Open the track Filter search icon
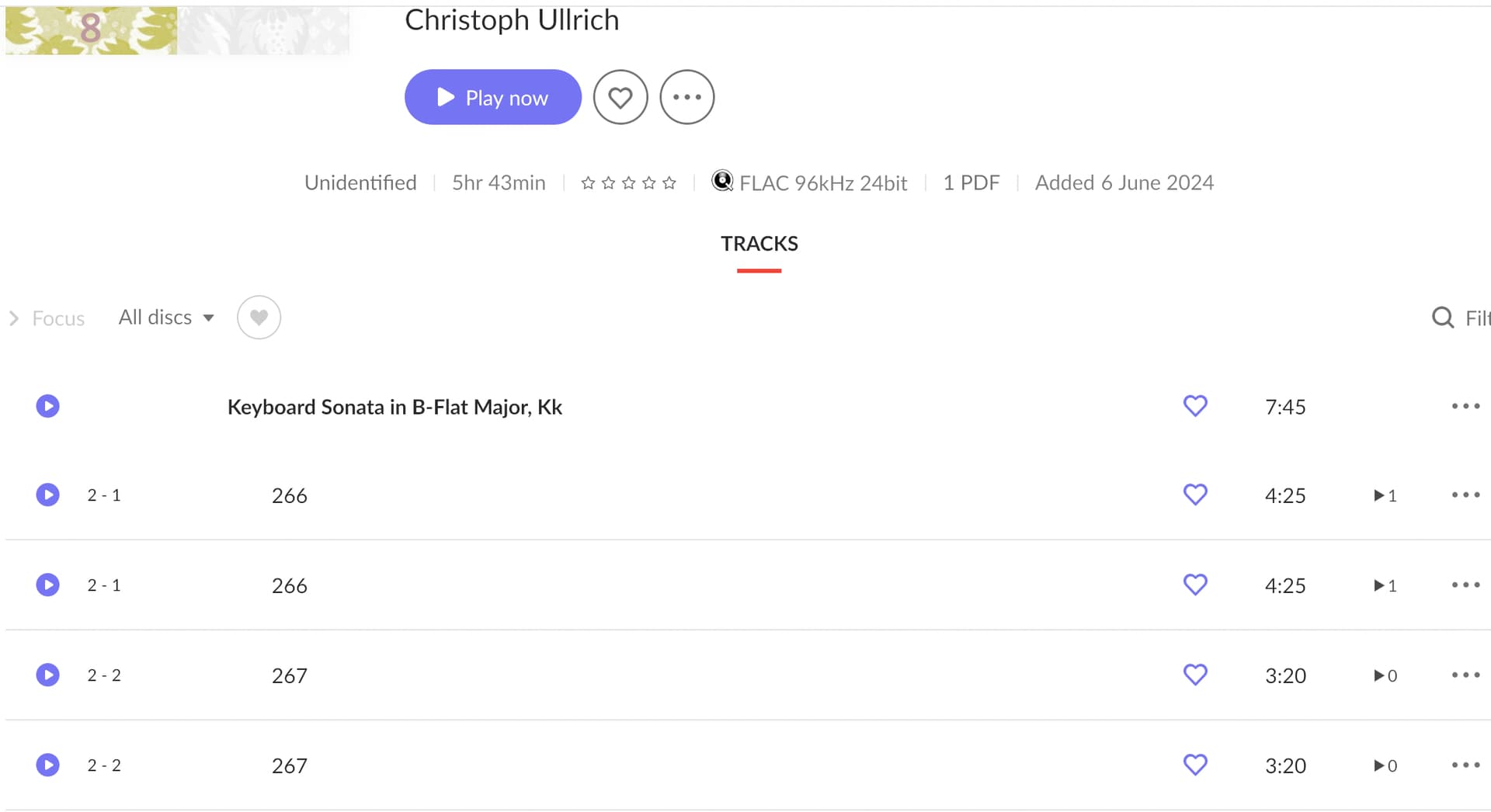1491x812 pixels. coord(1442,318)
